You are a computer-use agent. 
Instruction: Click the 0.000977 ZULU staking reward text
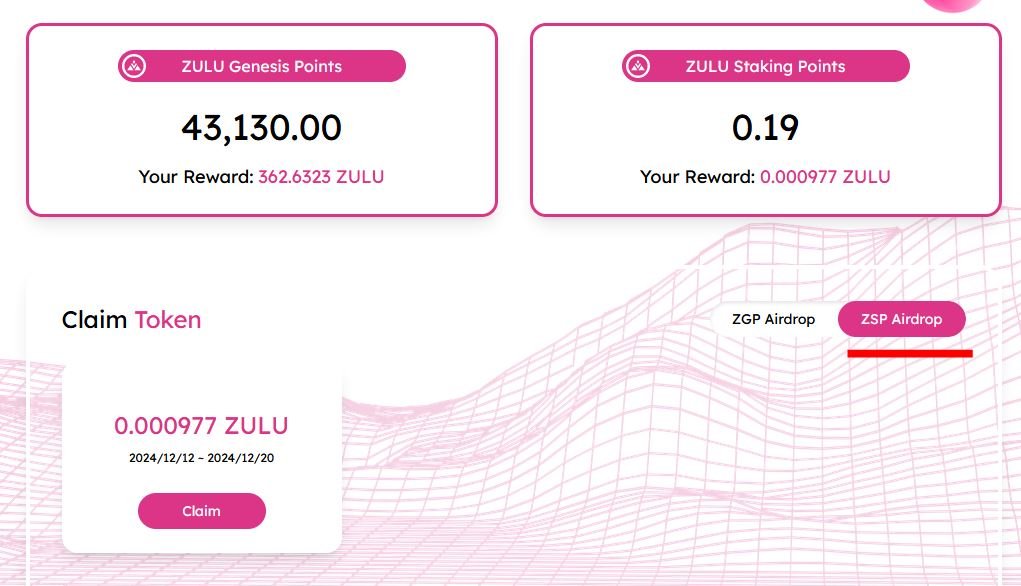pos(825,177)
